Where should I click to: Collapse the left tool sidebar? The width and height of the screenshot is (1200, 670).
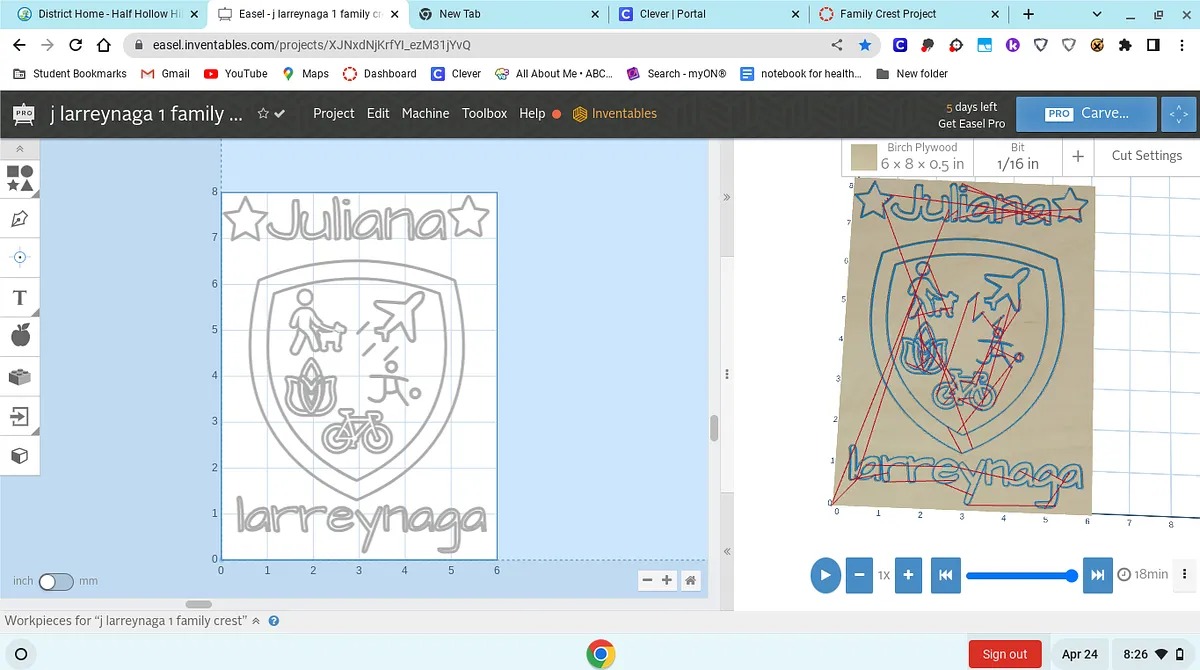point(20,149)
